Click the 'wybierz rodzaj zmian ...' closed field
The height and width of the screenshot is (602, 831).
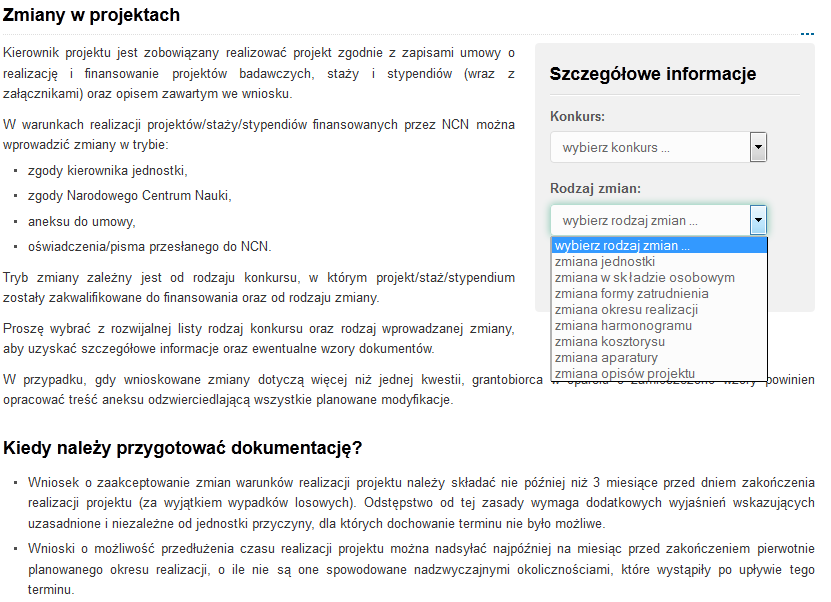point(658,220)
